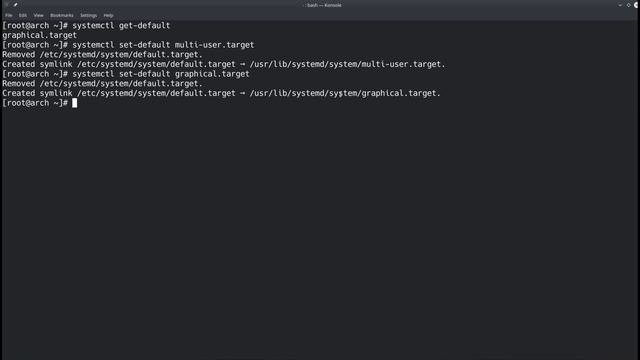Click the pin window icon in title bar
Viewport: 640px width, 360px height.
pyautogui.click(x=15, y=5)
